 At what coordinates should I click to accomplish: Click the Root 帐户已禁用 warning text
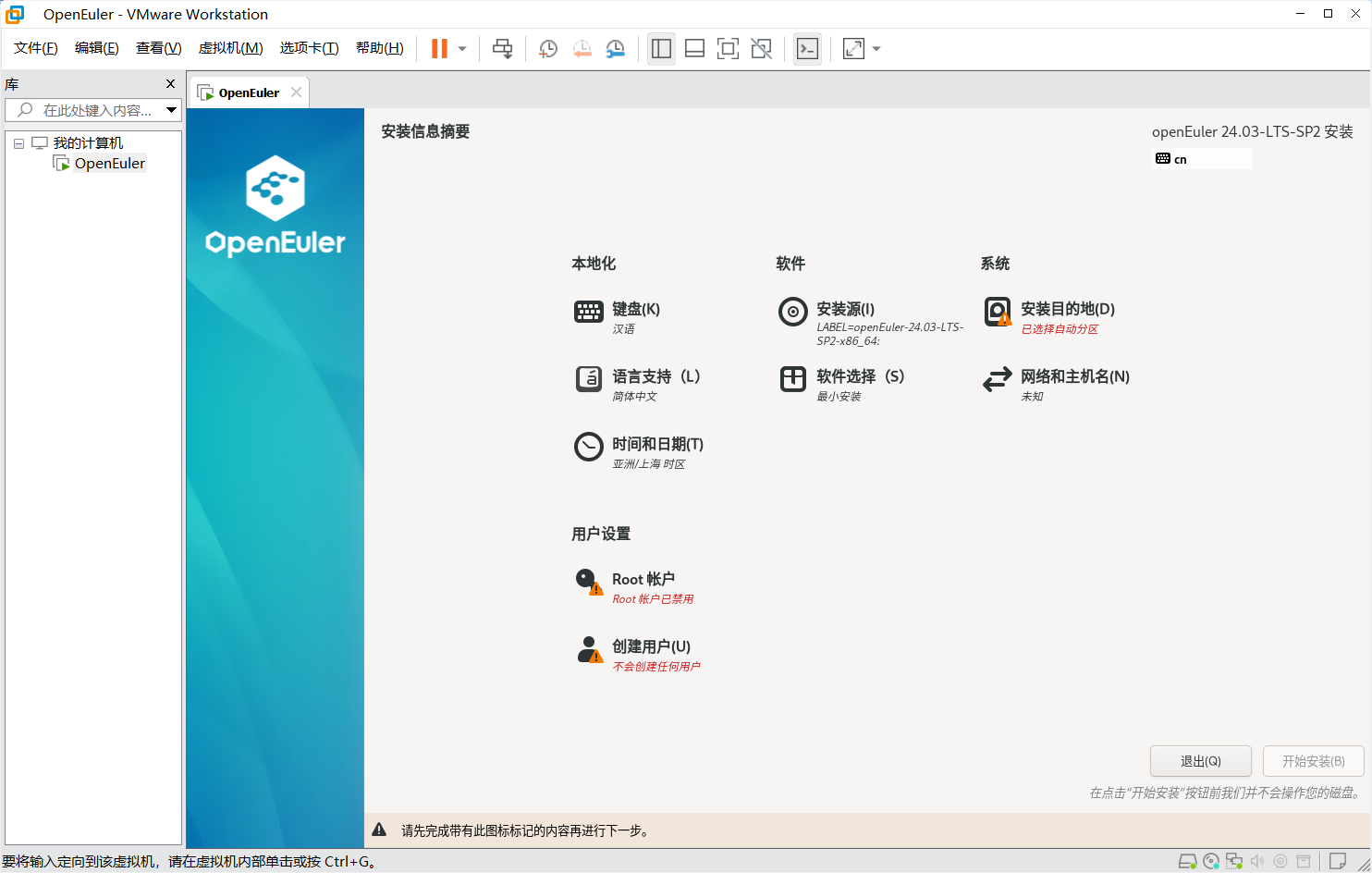coord(653,599)
